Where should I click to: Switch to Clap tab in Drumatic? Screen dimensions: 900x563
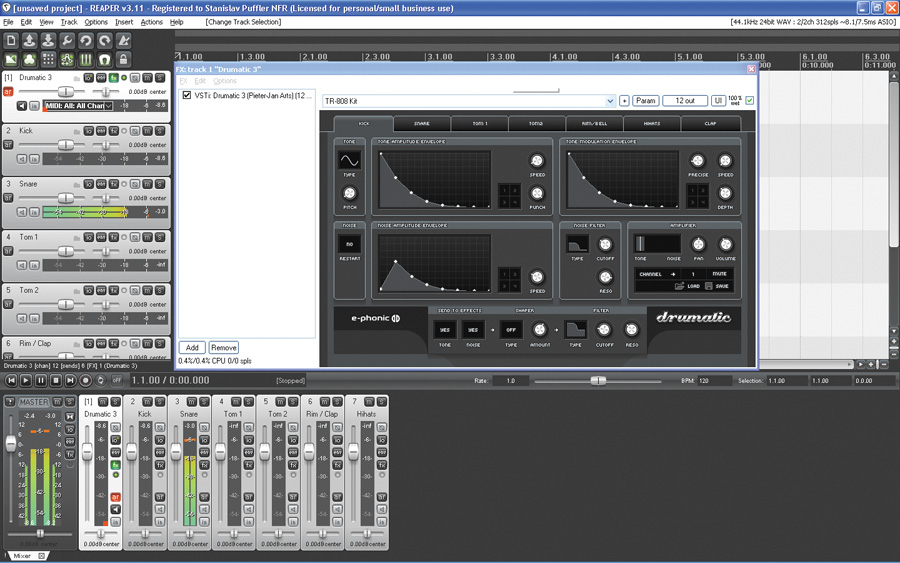pos(710,123)
